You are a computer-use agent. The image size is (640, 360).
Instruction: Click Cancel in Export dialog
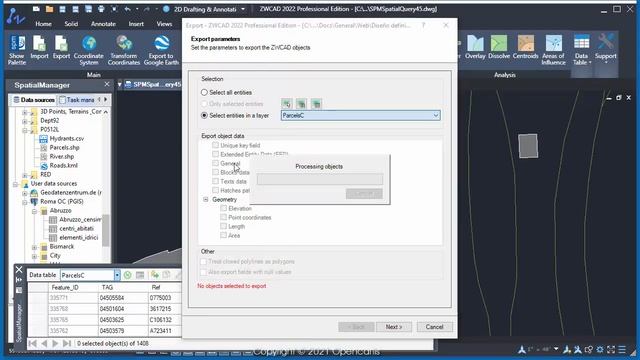point(434,327)
